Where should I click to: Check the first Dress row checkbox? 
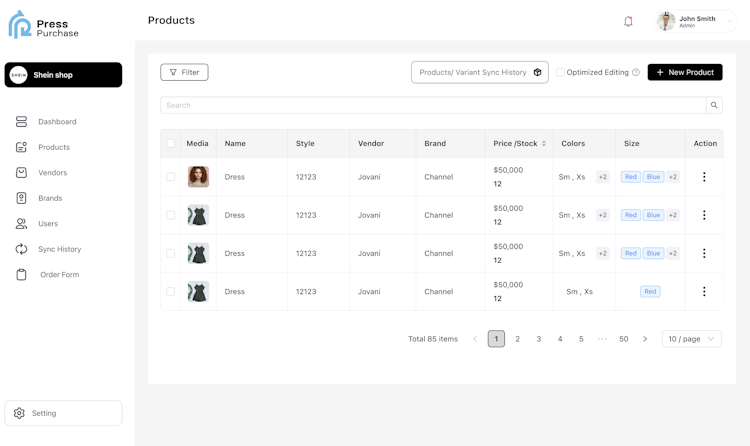[x=170, y=177]
